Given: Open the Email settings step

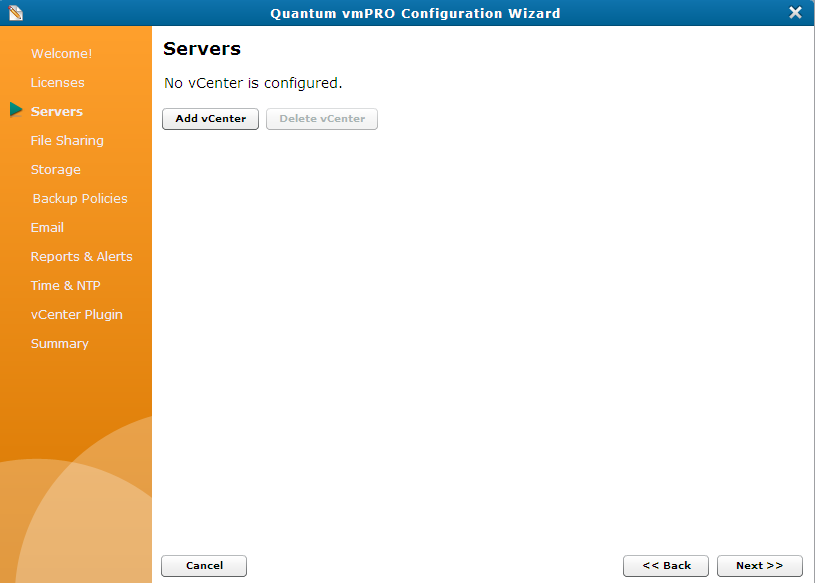Looking at the screenshot, I should [x=47, y=227].
